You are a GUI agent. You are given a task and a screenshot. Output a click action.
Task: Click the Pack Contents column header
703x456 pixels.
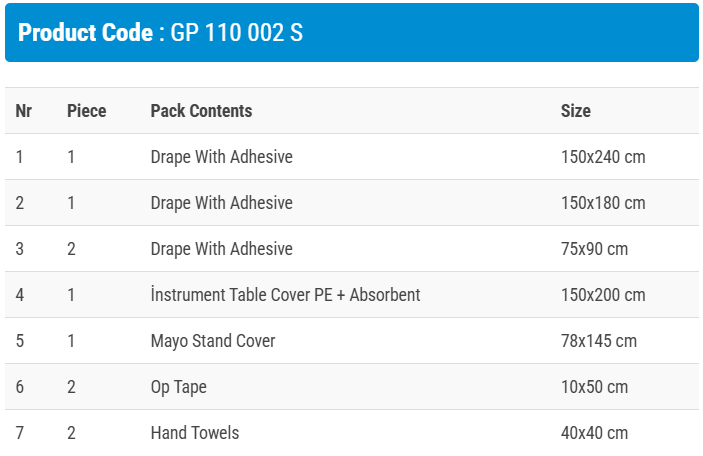(x=201, y=111)
